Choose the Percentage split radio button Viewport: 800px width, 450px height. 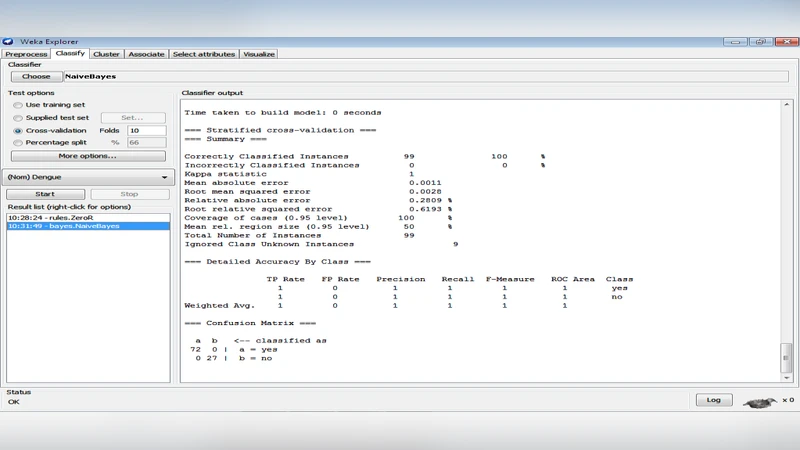pos(18,143)
